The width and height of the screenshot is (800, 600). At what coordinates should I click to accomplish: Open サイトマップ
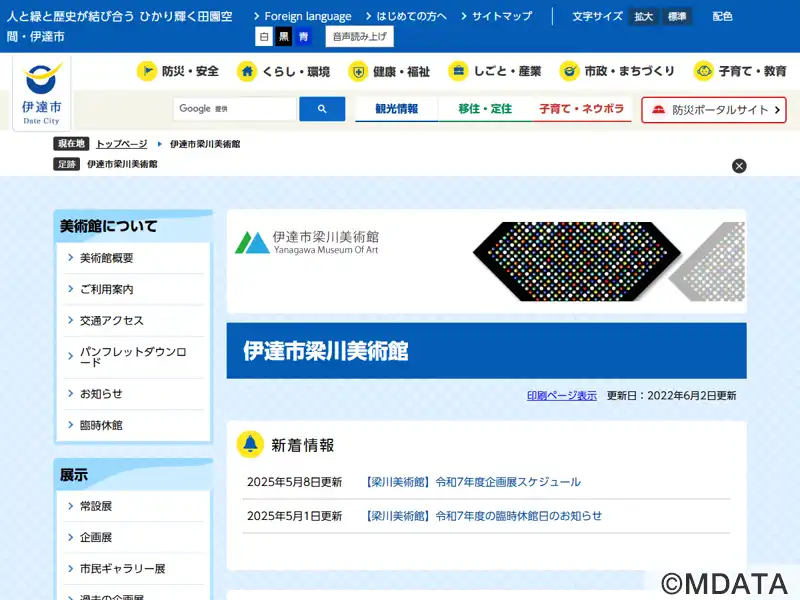pos(502,16)
